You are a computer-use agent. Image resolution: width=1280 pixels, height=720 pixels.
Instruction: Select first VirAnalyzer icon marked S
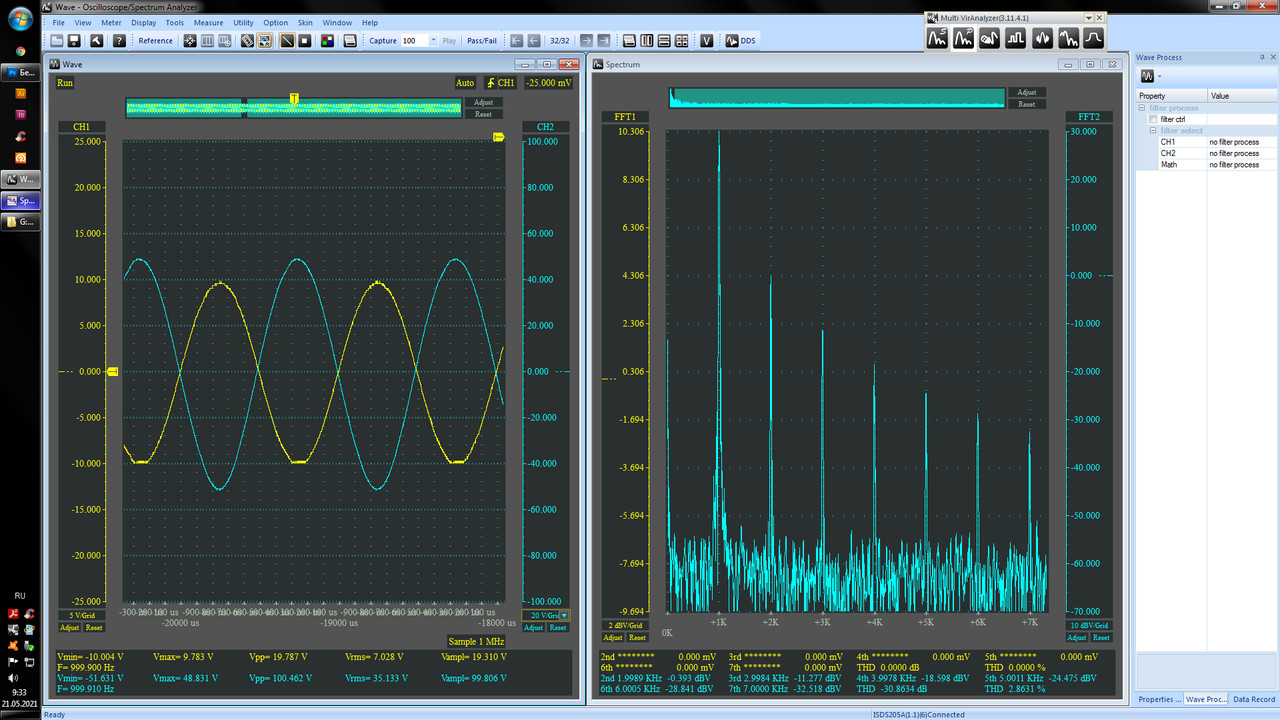938,38
